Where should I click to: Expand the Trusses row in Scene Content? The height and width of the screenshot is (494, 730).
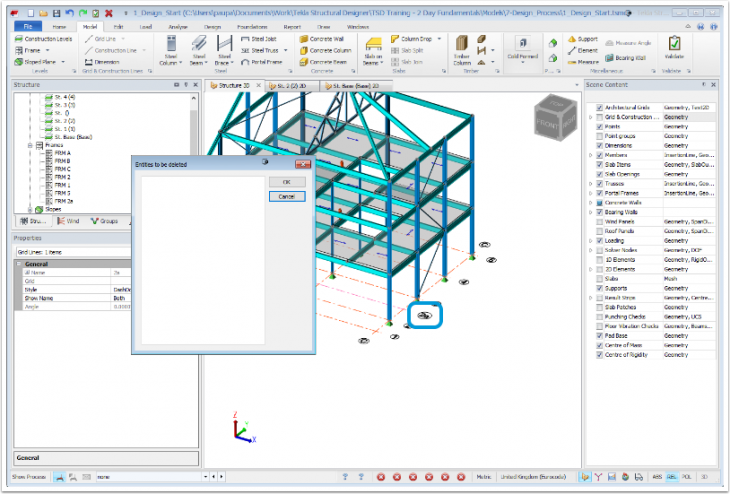(591, 183)
